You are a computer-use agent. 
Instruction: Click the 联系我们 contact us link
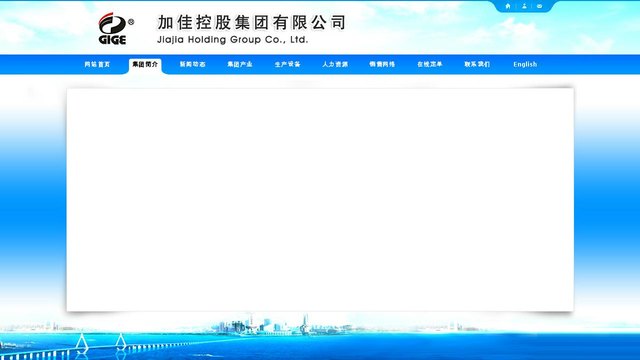(x=477, y=64)
